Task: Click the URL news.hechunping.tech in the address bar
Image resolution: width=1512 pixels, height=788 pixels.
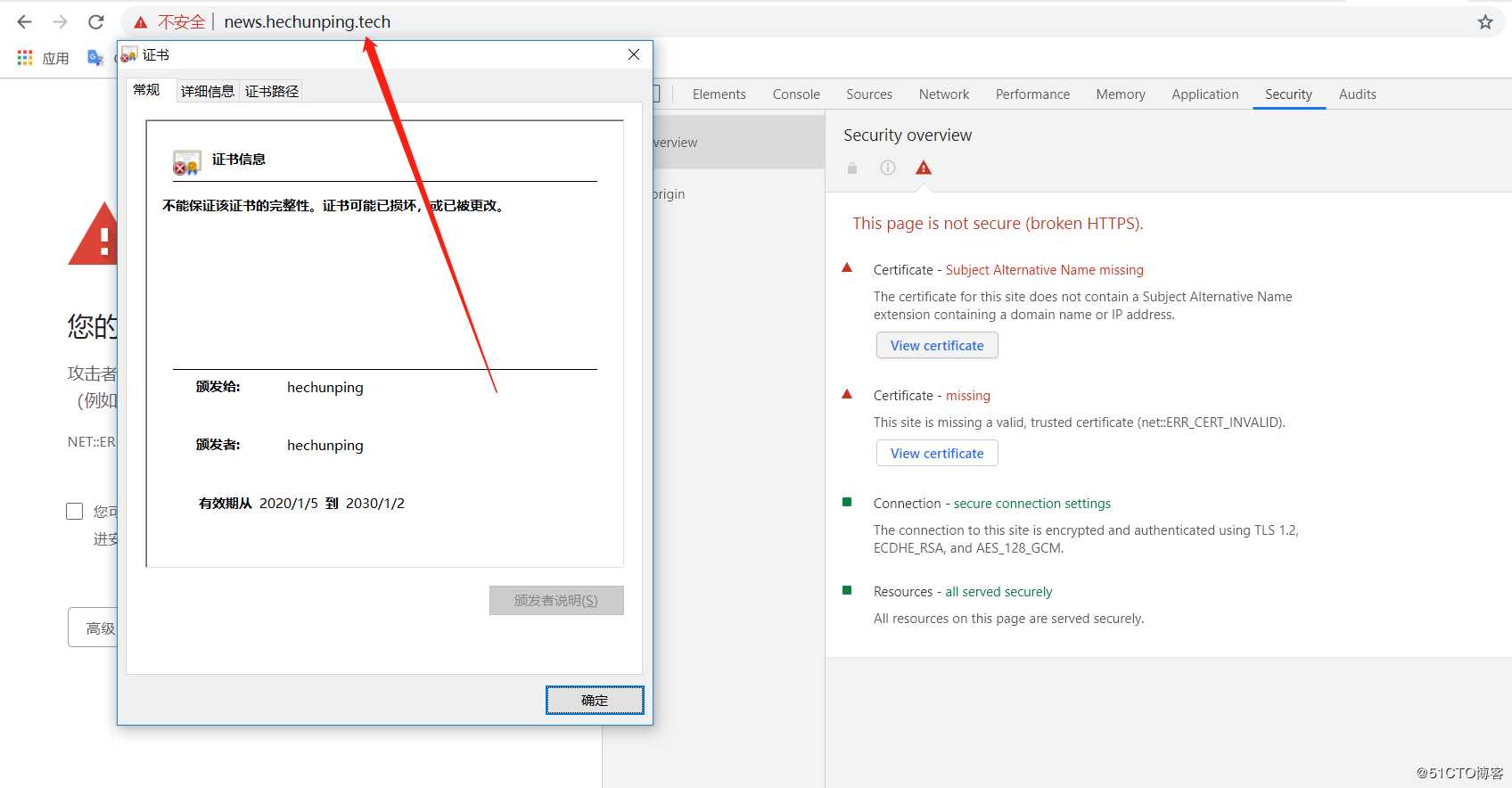Action: (x=308, y=21)
